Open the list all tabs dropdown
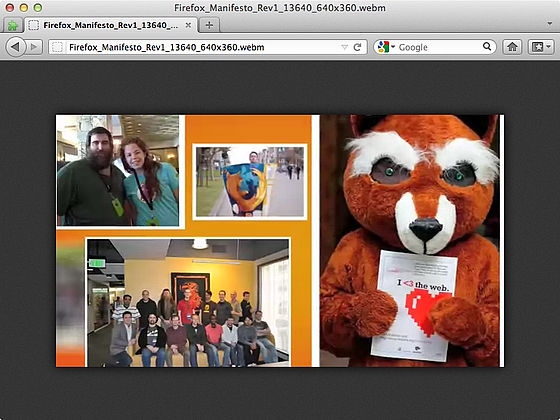560x420 pixels. pos(550,24)
